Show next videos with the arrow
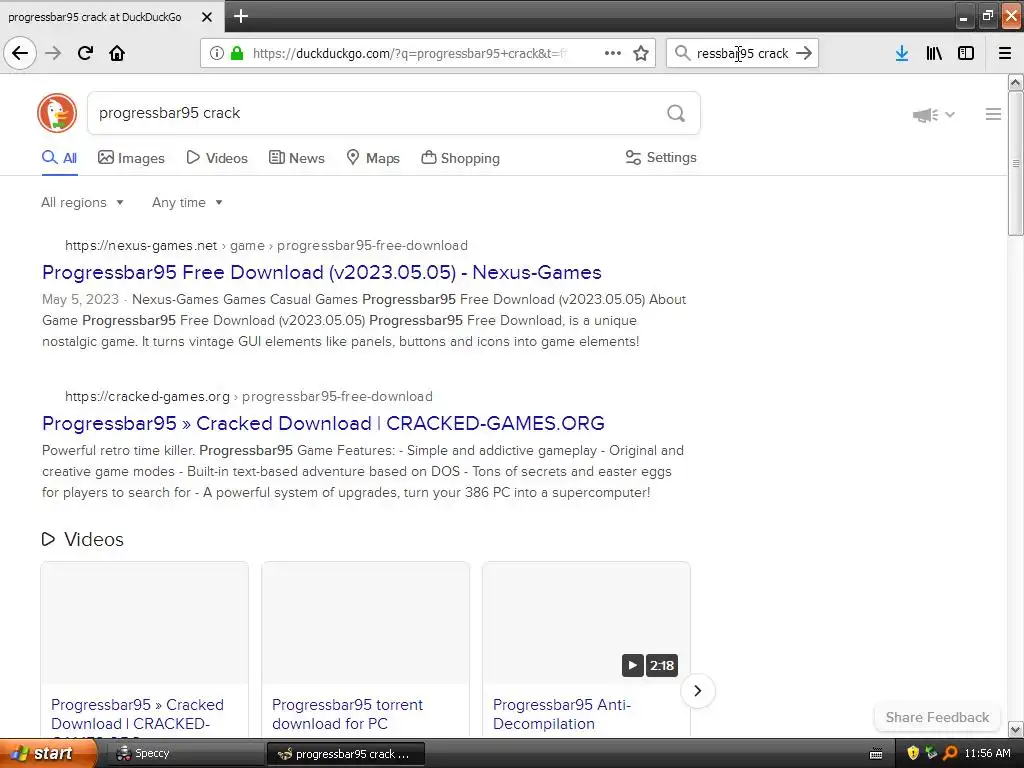1024x768 pixels. point(697,691)
